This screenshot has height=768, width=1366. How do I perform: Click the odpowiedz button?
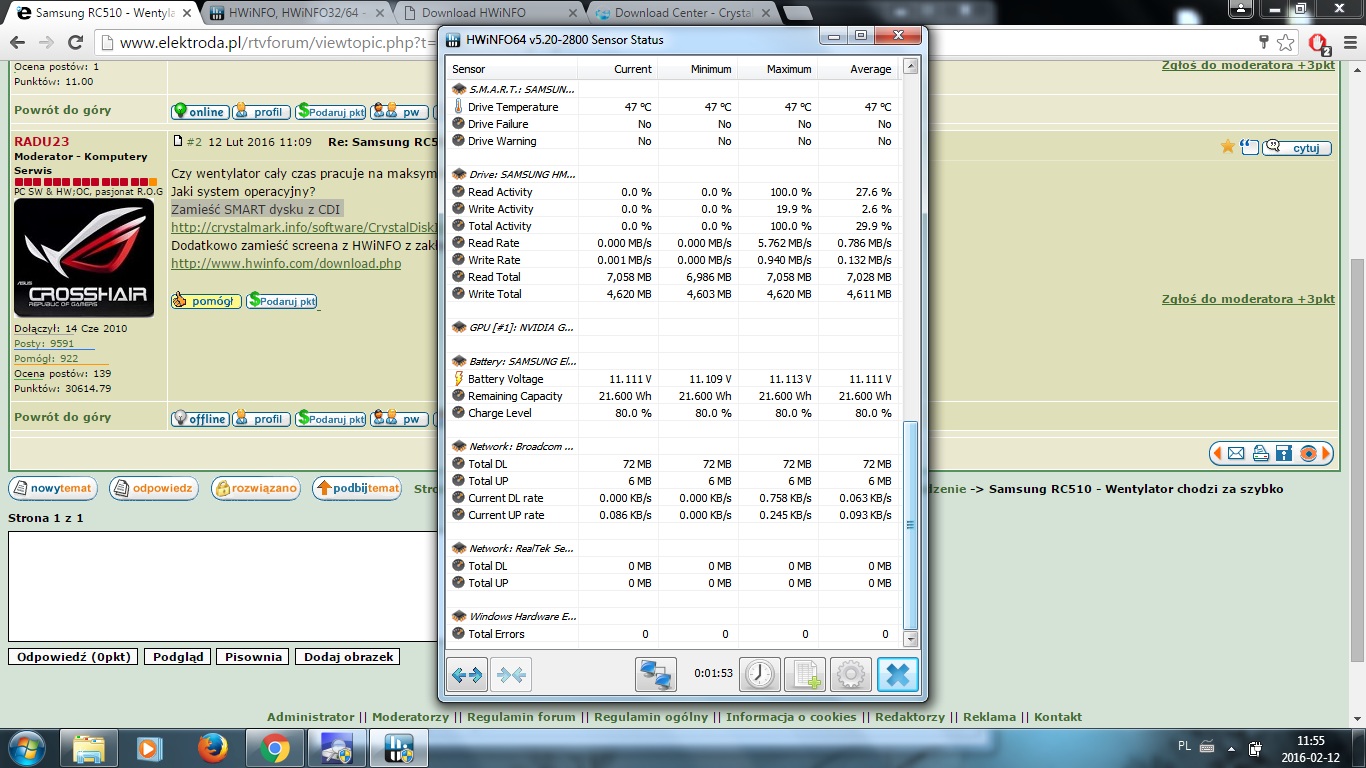coord(154,489)
